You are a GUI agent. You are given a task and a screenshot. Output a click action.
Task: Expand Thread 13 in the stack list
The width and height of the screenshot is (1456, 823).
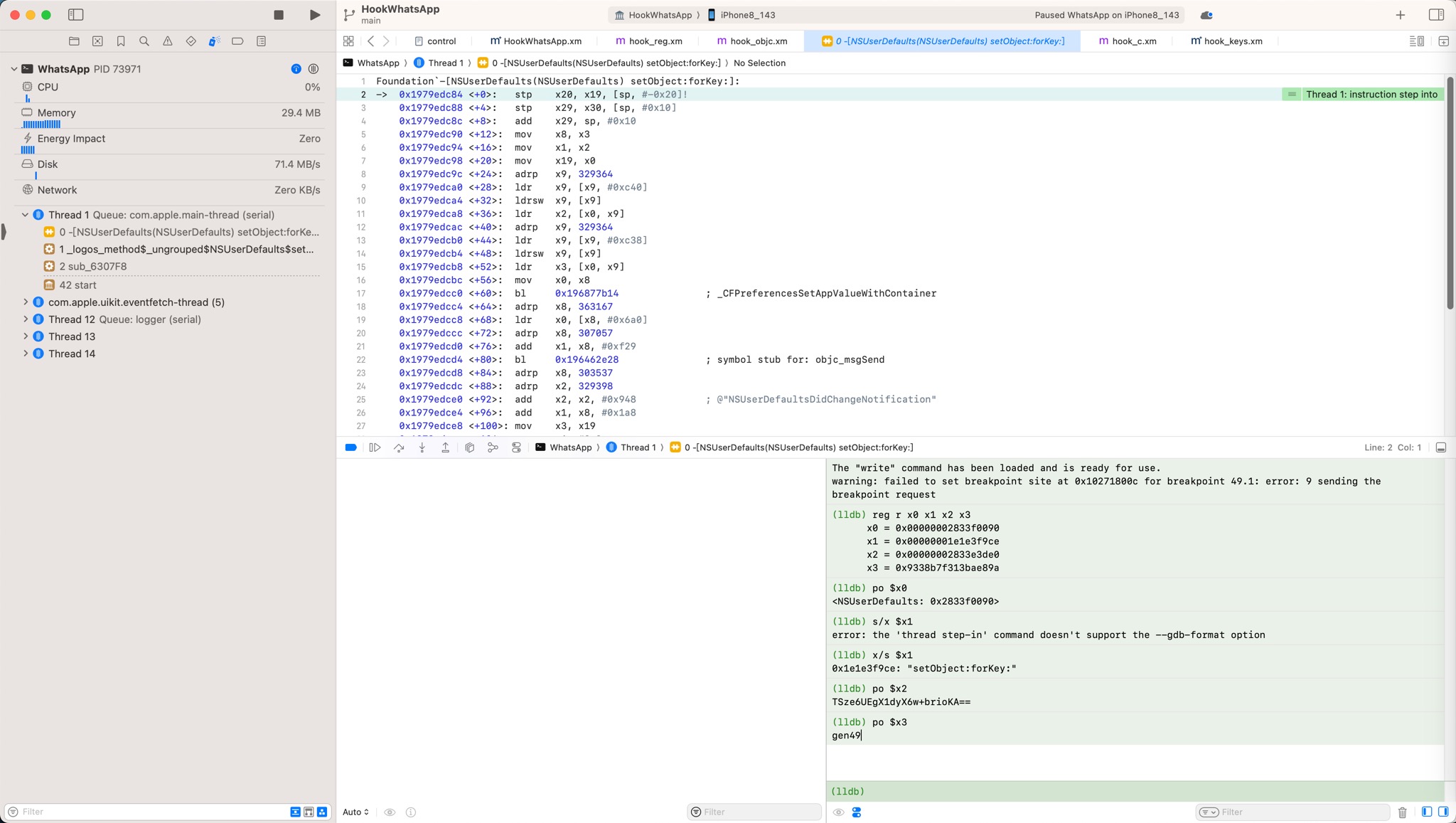(25, 336)
